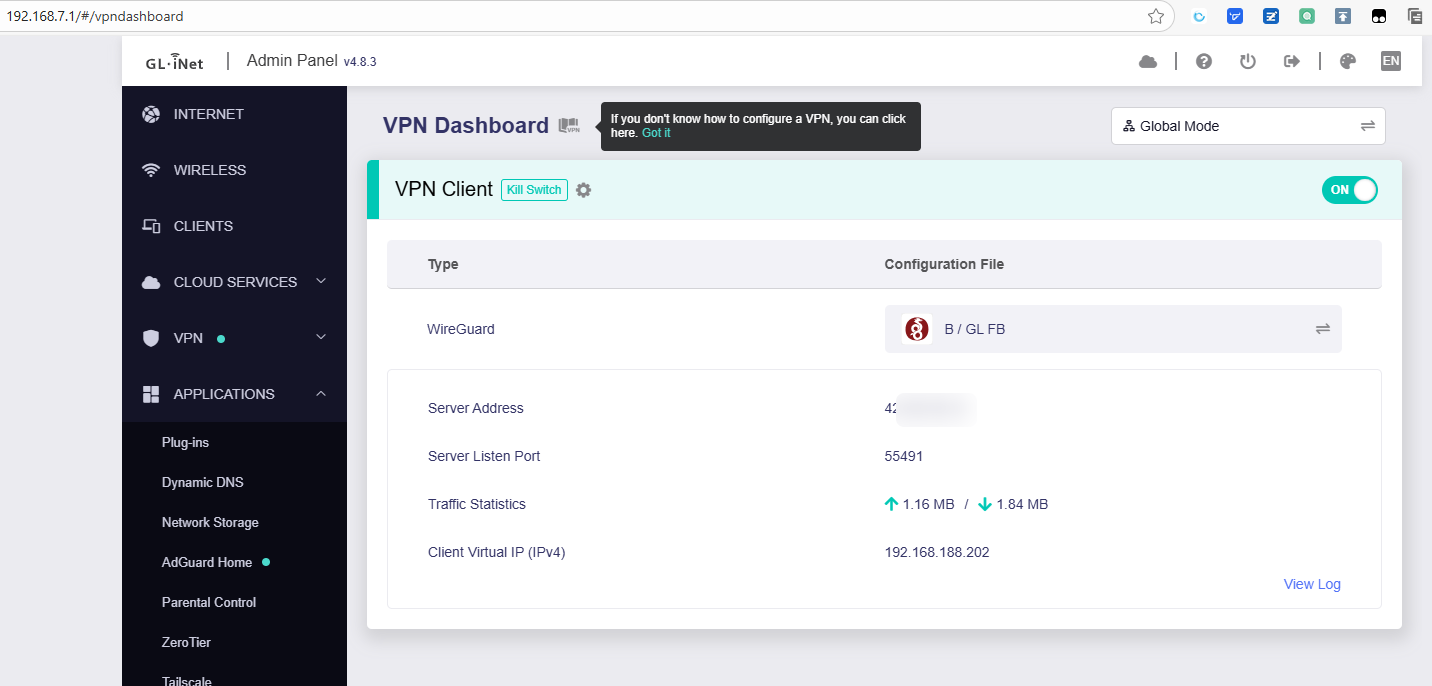Image resolution: width=1432 pixels, height=686 pixels.
Task: Open VPN Client settings gear icon
Action: tap(583, 190)
